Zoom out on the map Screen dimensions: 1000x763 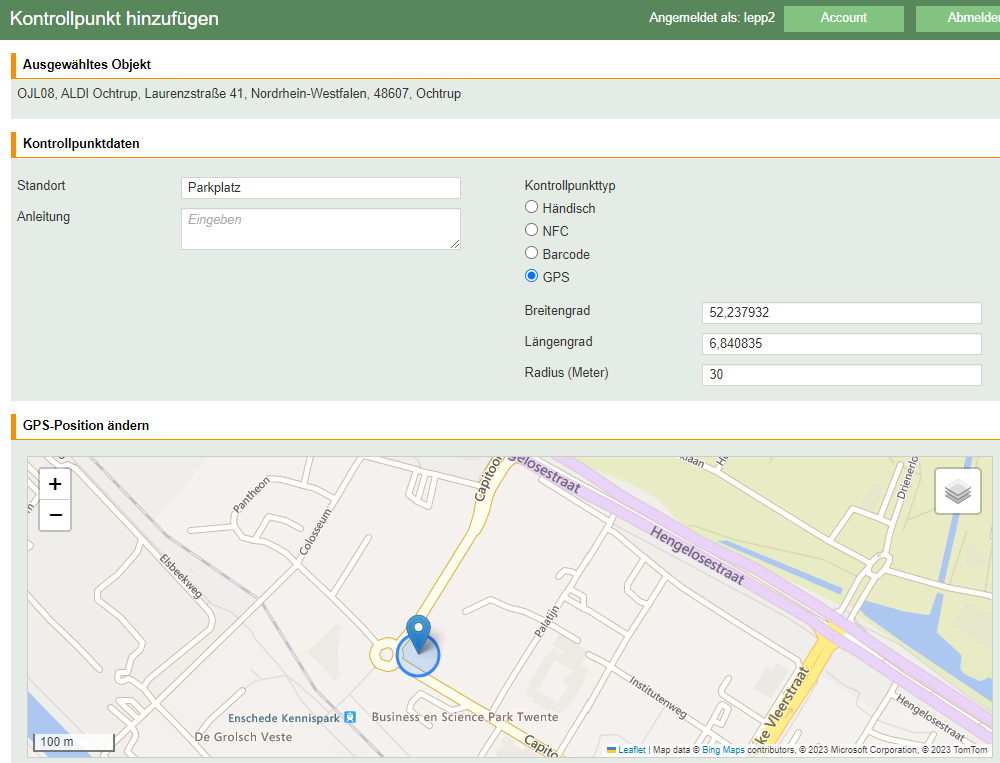click(55, 515)
